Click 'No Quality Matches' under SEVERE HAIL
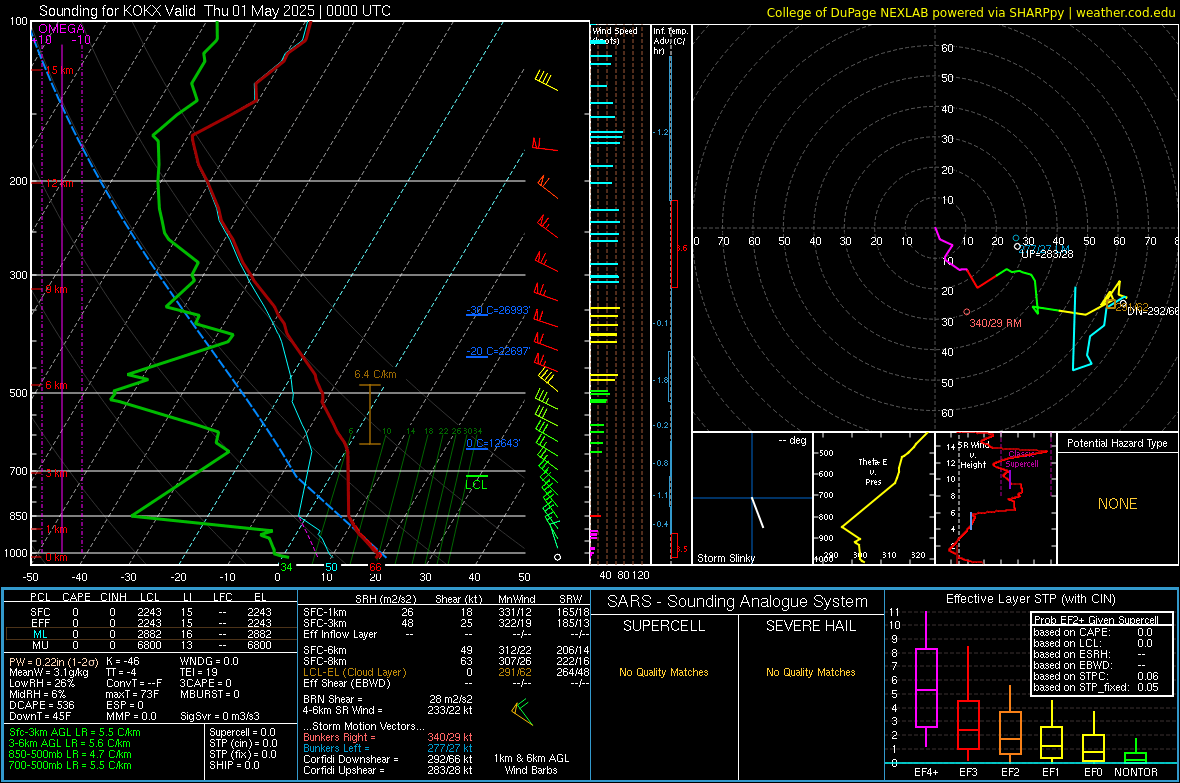The height and width of the screenshot is (783, 1180). (810, 672)
